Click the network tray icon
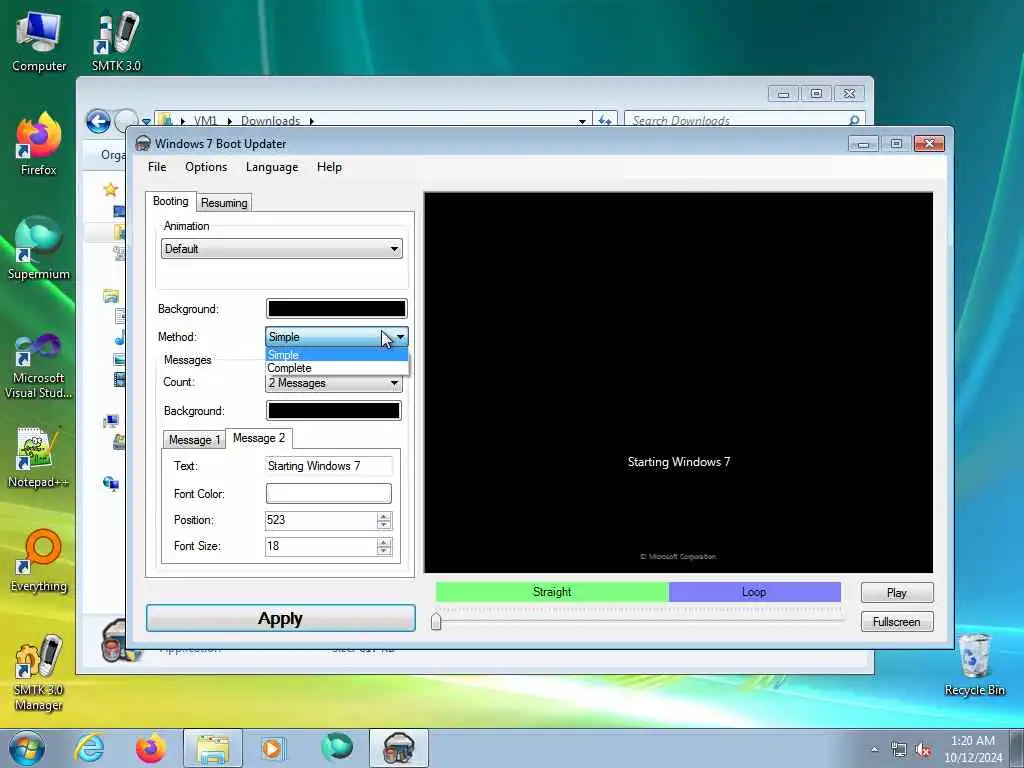This screenshot has height=768, width=1024. (x=899, y=750)
